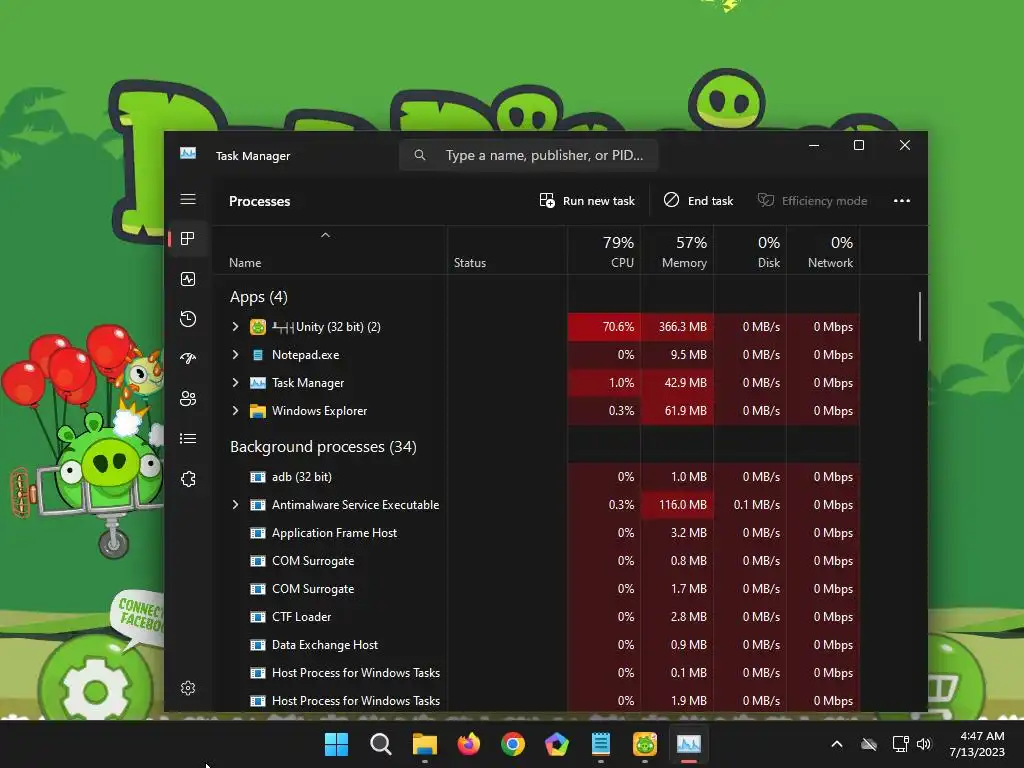Screen dimensions: 1024x768
Task: Select Host Process for Windows Tasks 0.1 MB
Action: [x=536, y=673]
